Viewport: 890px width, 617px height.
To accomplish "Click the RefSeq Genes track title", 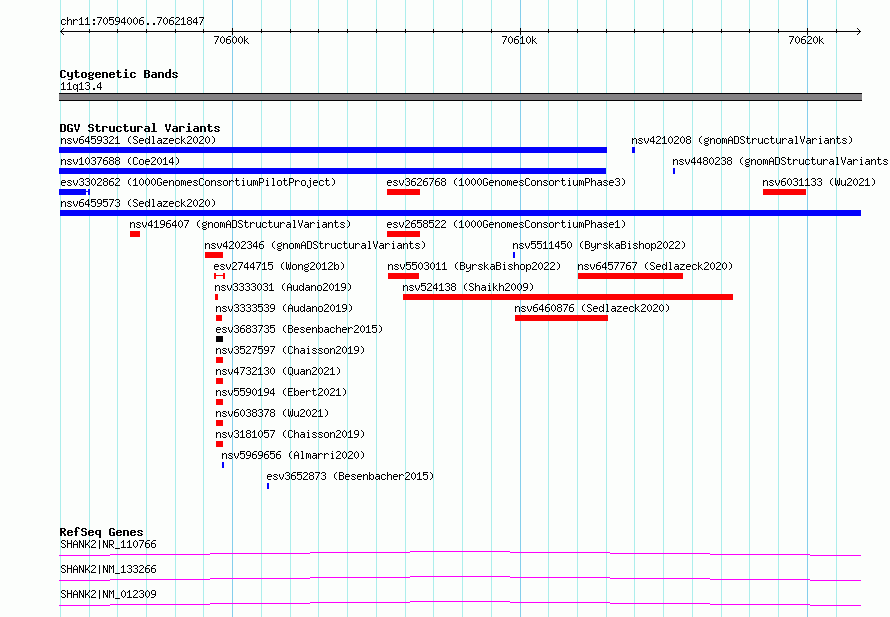I will click(101, 532).
